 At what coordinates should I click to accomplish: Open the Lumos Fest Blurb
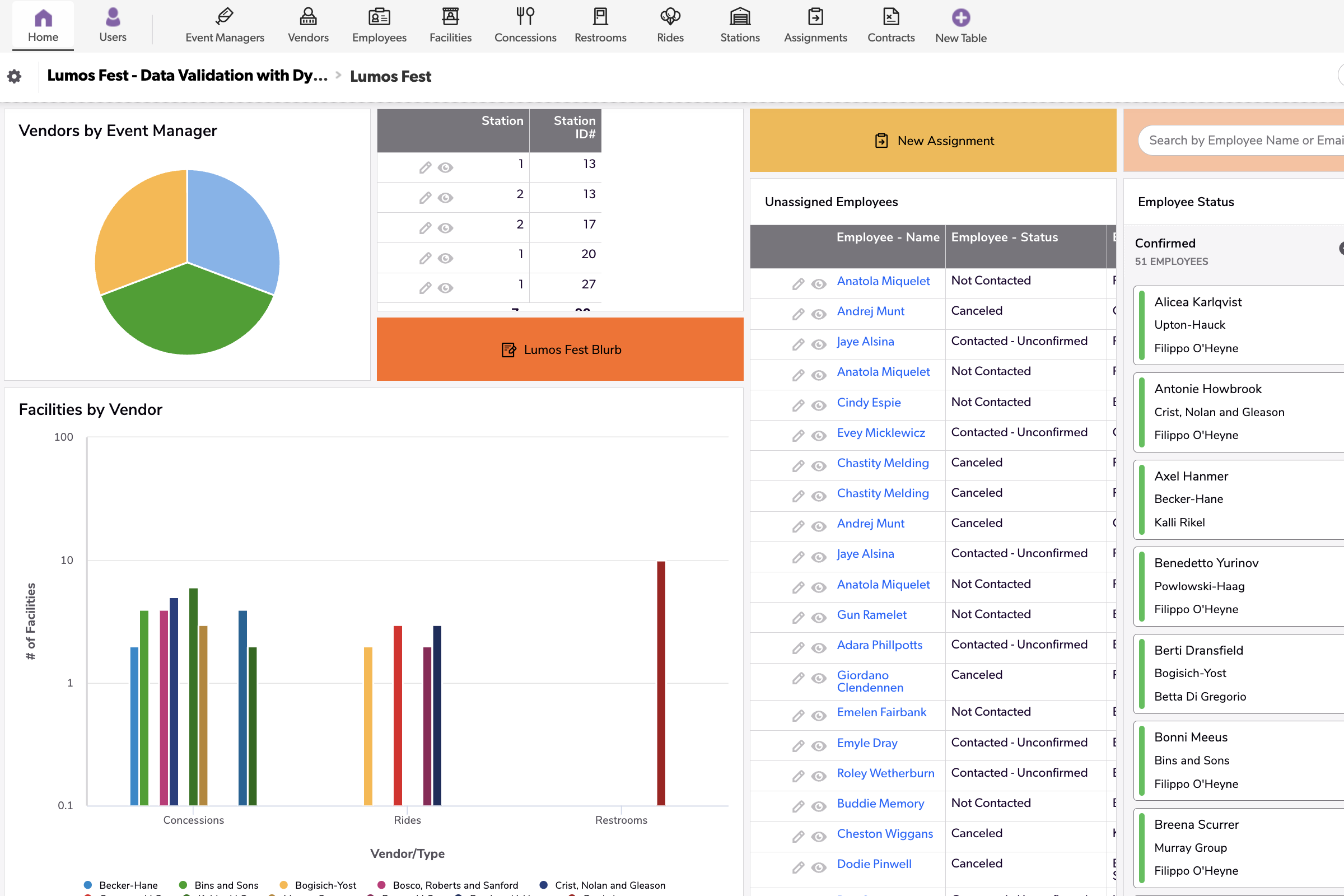coord(559,349)
